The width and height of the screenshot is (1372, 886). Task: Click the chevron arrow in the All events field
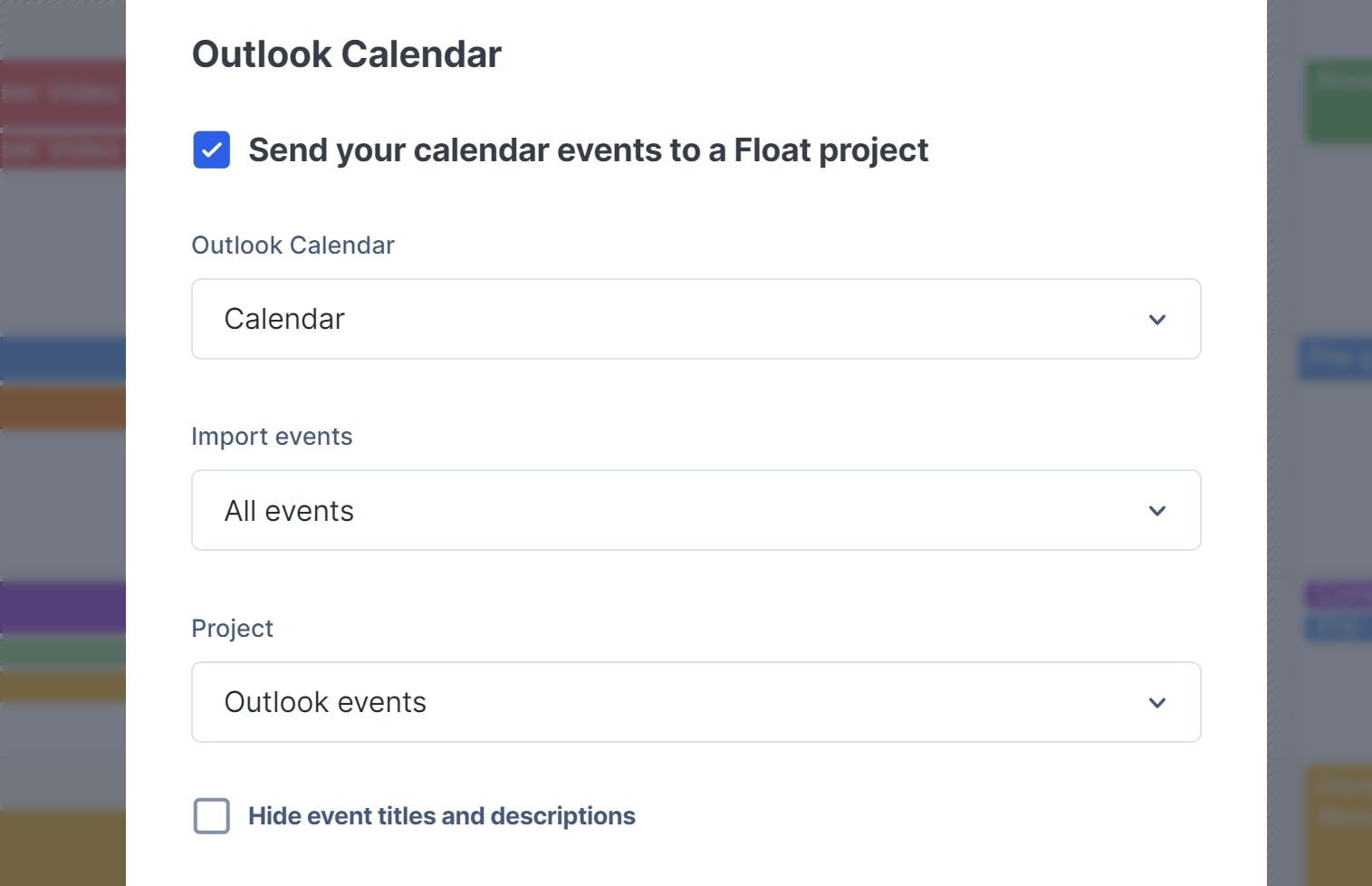1156,511
